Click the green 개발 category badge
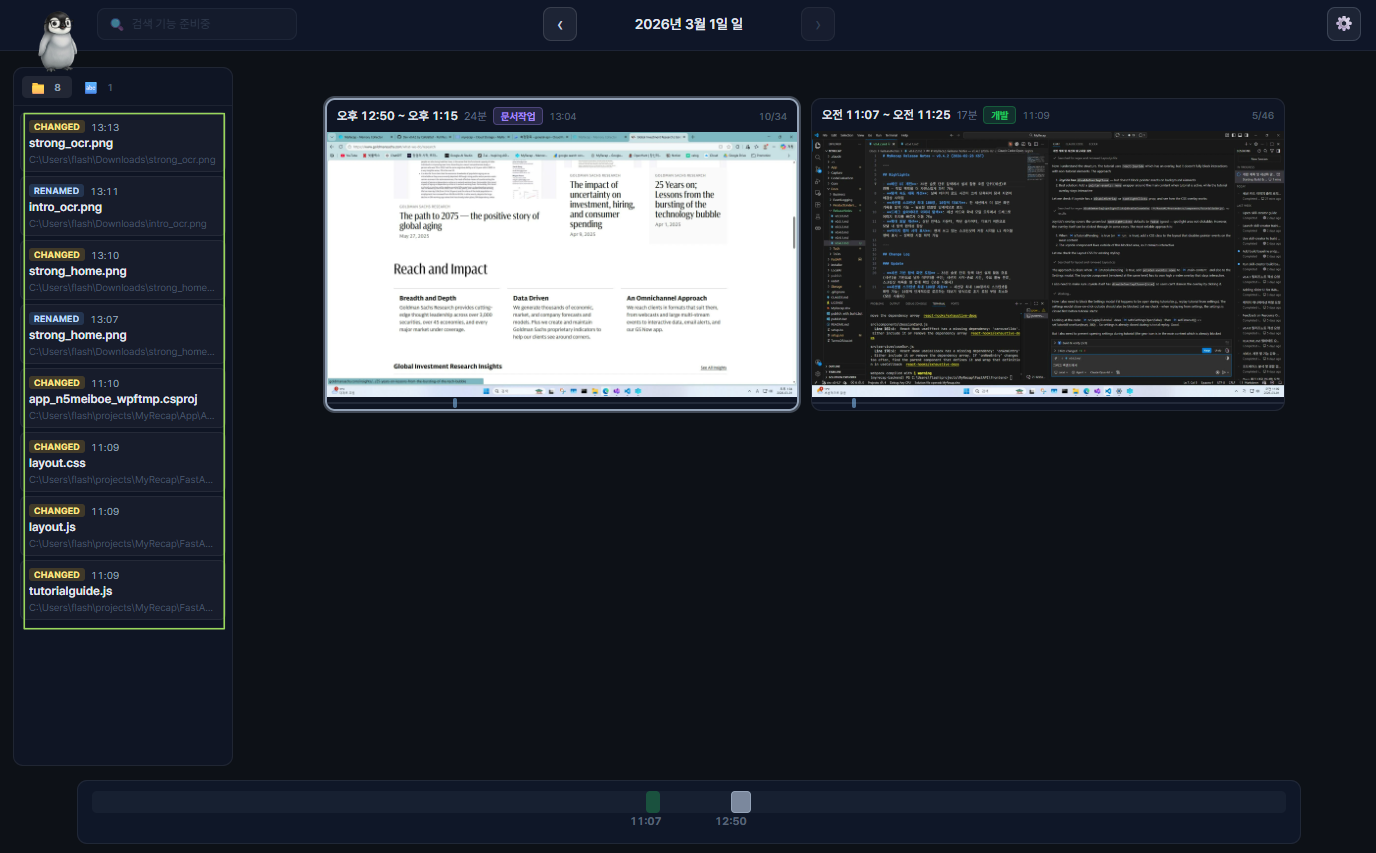 click(x=999, y=116)
